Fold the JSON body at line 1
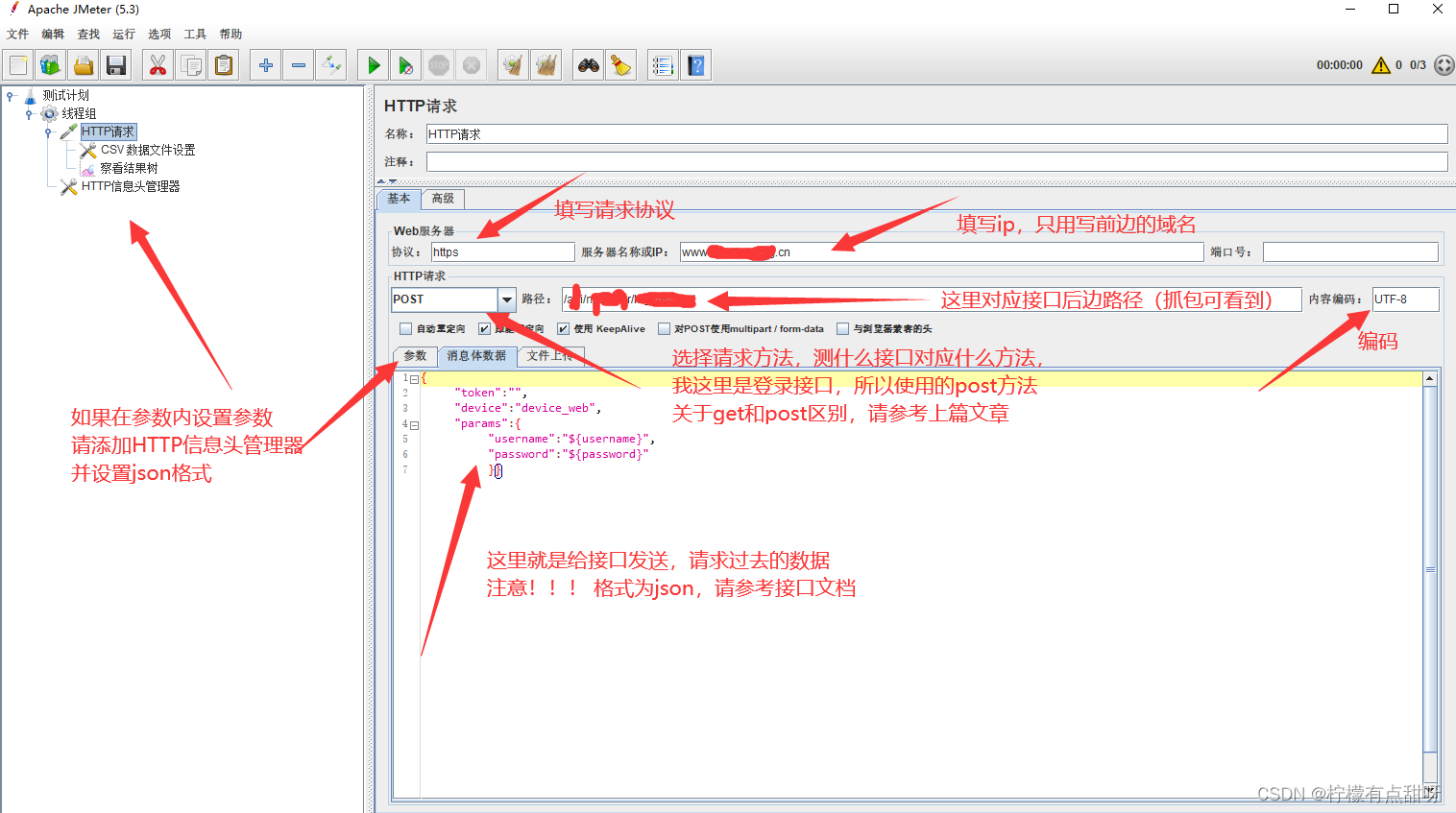This screenshot has width=1456, height=813. [x=415, y=379]
